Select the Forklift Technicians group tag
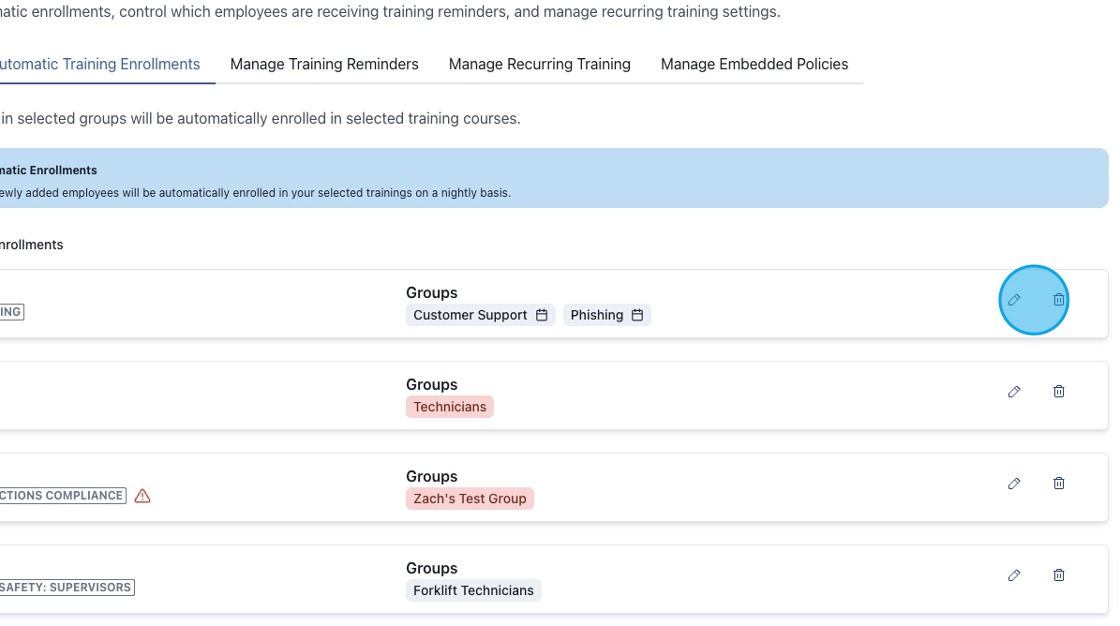This screenshot has height=626, width=1120. pos(473,591)
